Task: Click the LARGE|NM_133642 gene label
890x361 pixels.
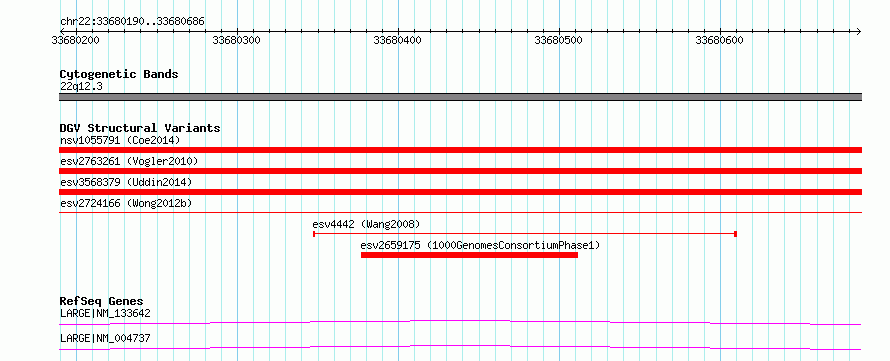Action: click(x=105, y=313)
